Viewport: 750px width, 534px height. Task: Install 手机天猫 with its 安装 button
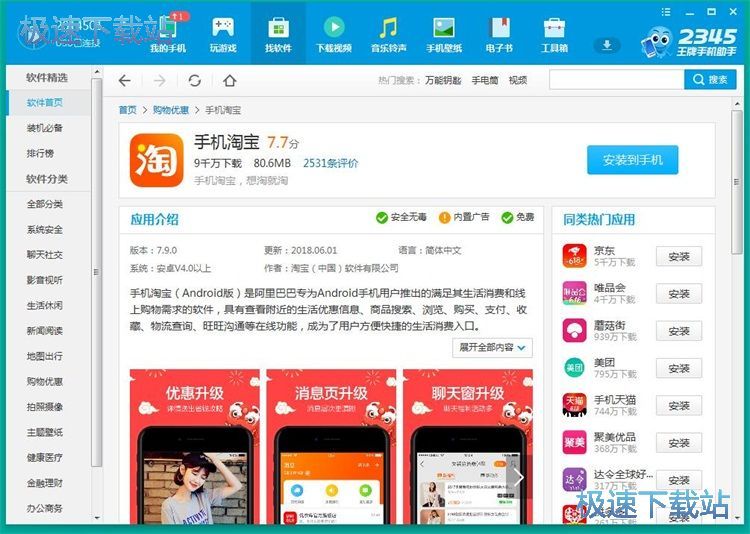click(679, 406)
